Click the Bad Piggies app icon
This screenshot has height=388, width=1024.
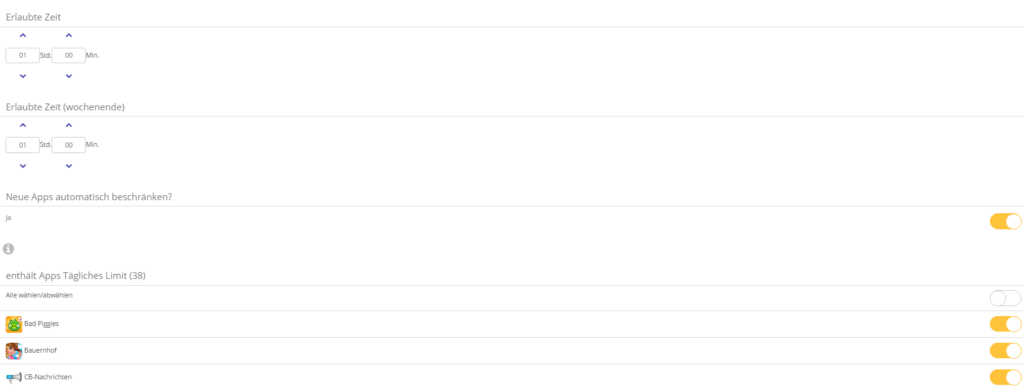click(14, 324)
